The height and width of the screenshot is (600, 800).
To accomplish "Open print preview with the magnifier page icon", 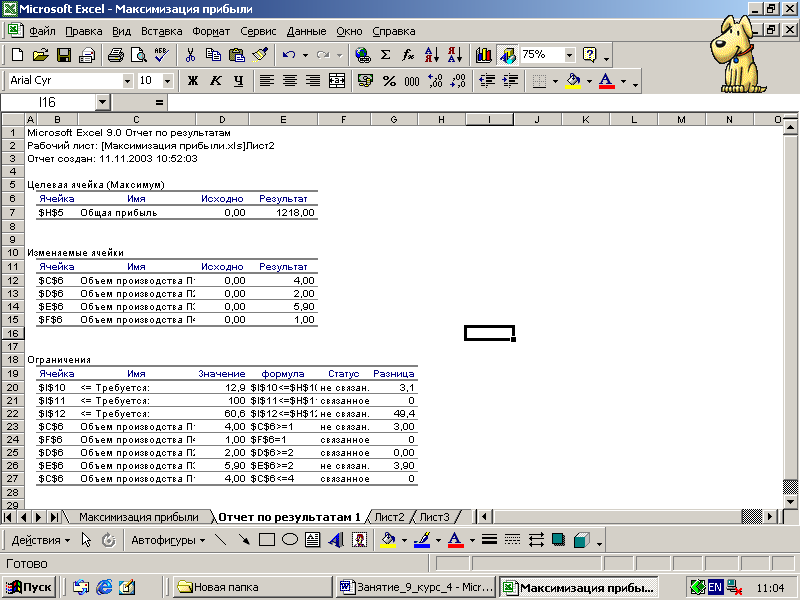I will 139,55.
